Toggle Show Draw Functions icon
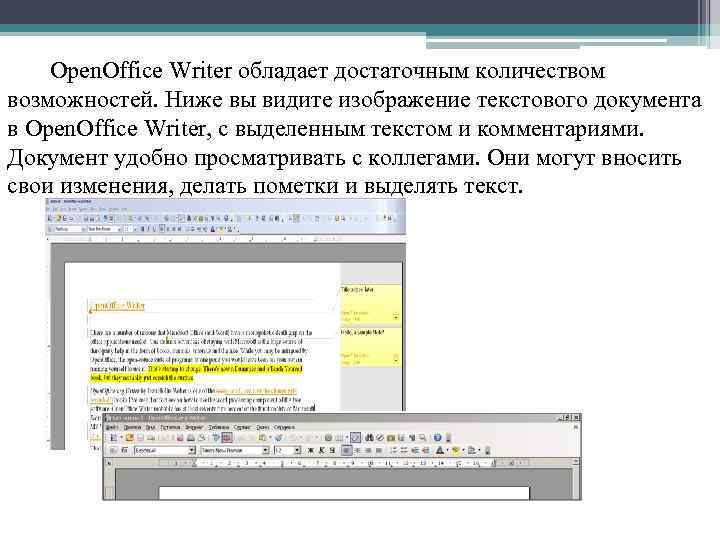Screen dimensions: 720x540 pos(355,438)
